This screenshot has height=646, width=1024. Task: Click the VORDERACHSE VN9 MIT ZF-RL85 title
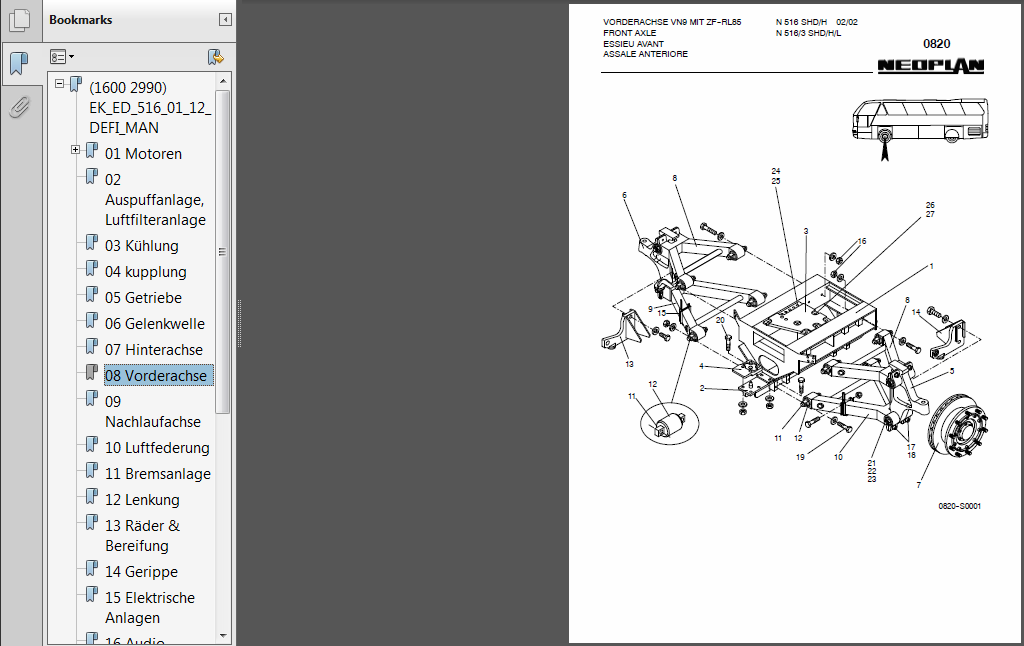tap(672, 22)
